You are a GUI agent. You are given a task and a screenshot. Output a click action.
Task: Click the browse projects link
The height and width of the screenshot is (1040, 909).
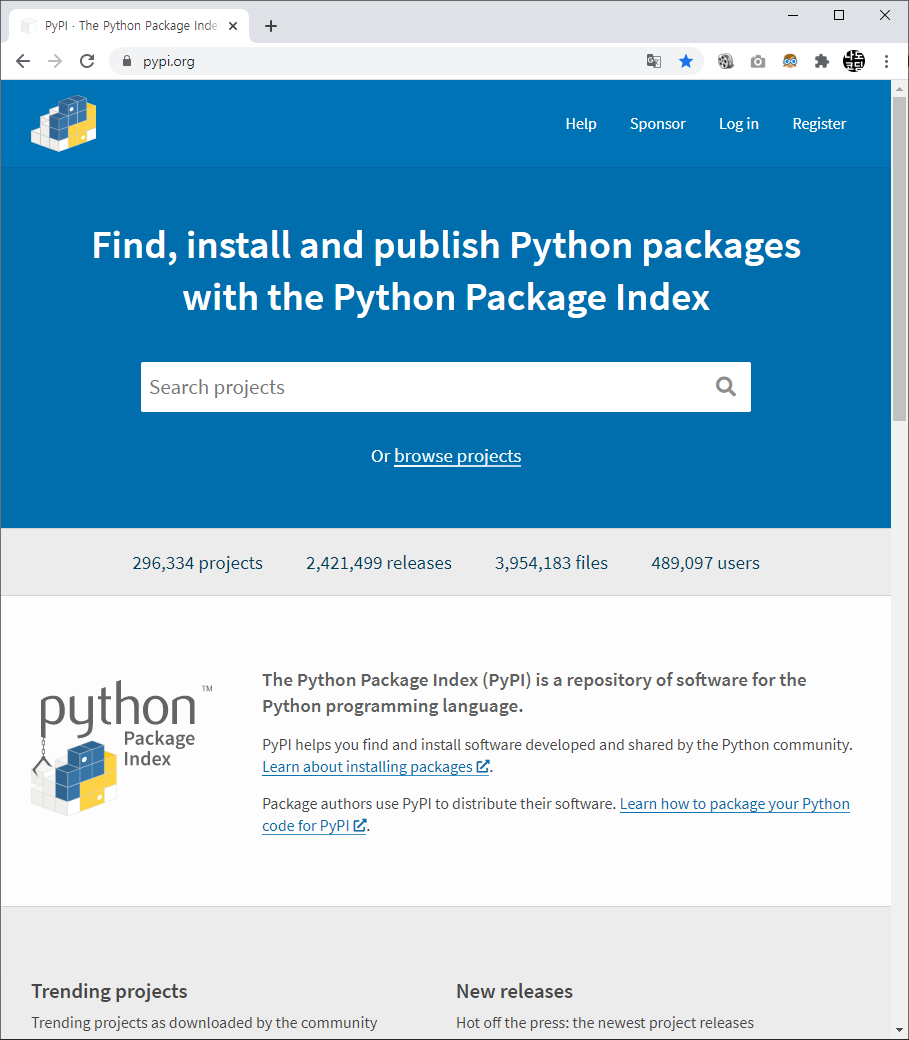point(457,456)
